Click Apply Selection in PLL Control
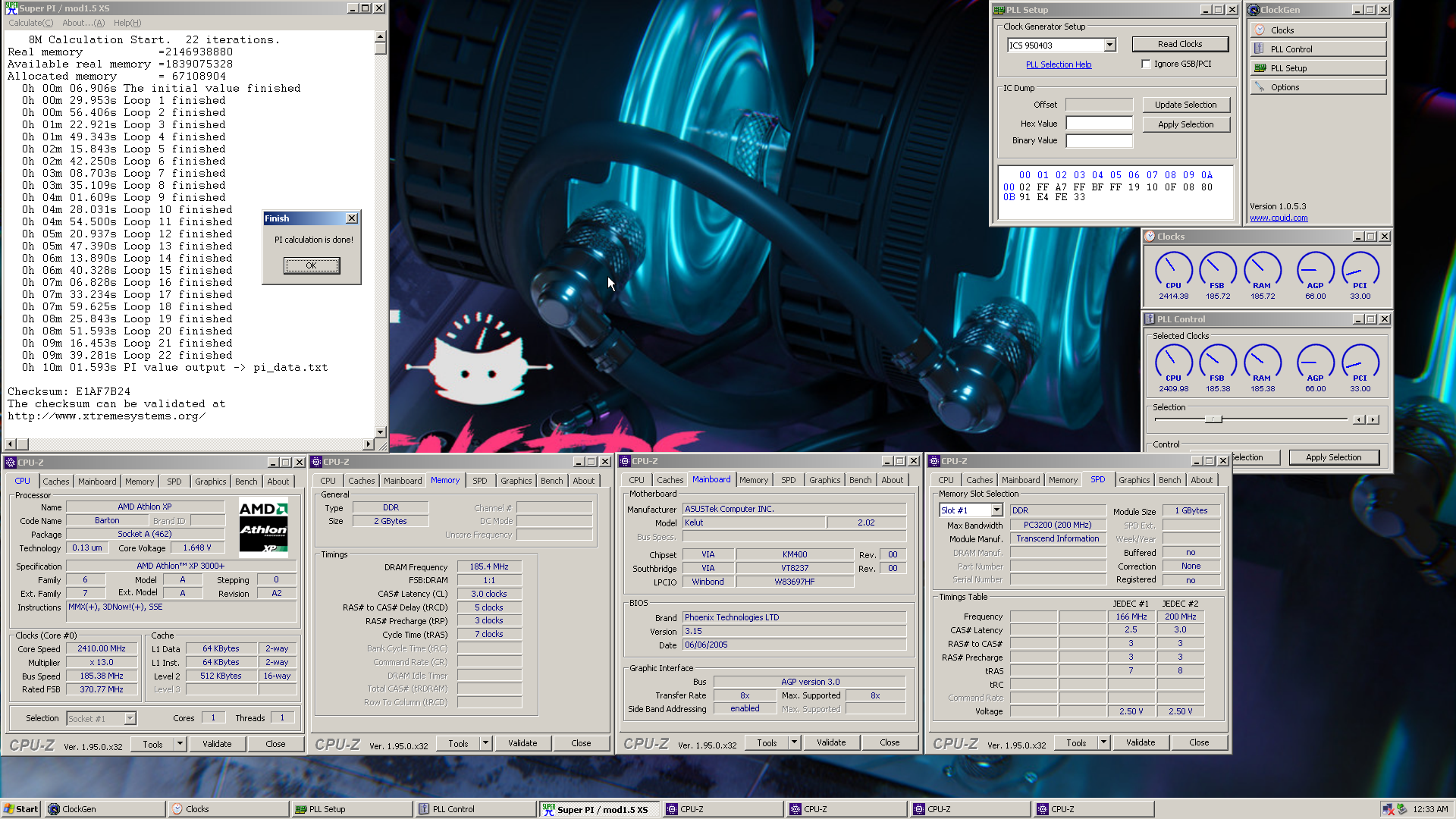Viewport: 1456px width, 819px height. [x=1333, y=457]
